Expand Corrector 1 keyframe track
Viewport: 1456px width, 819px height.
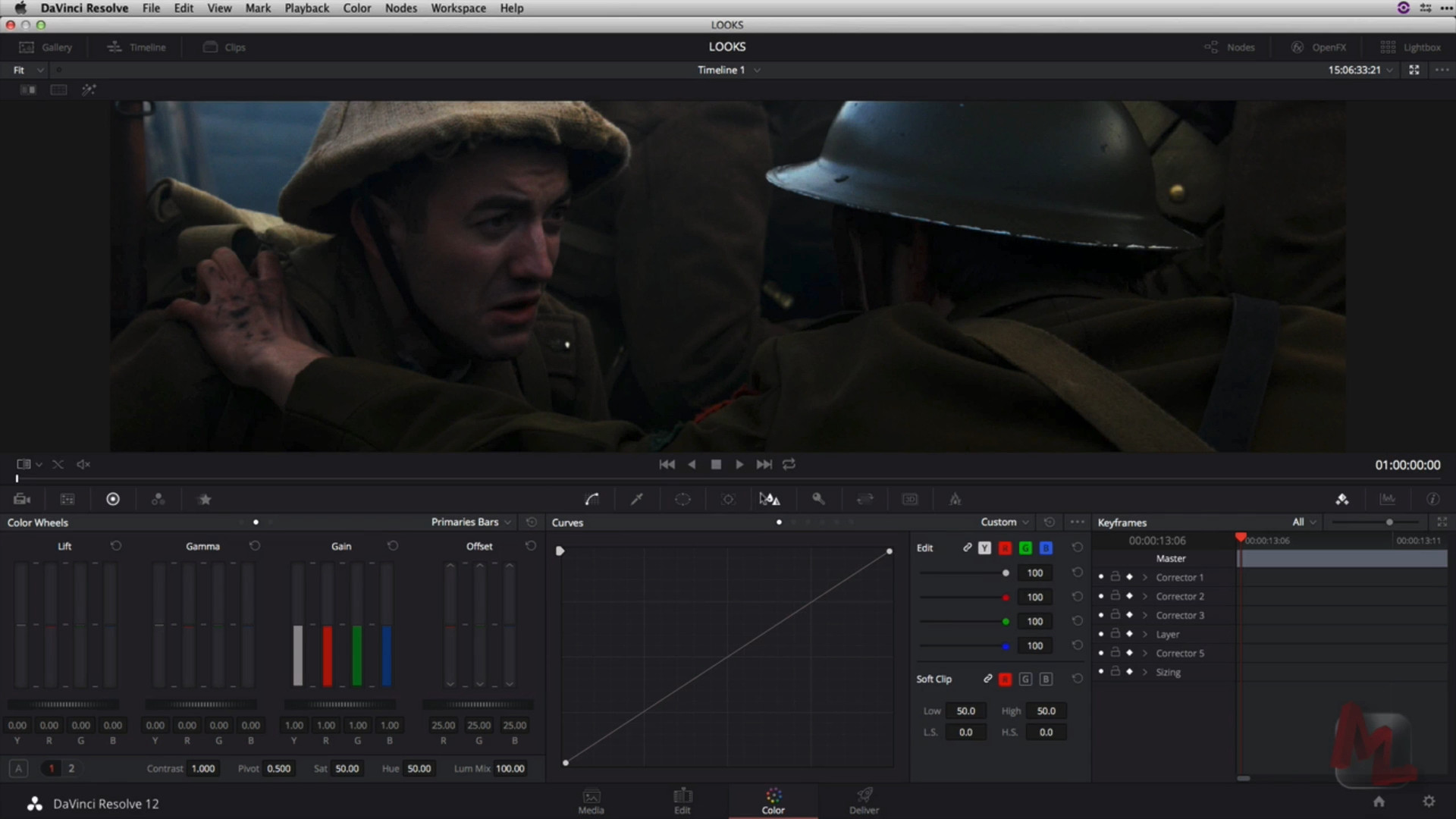1145,578
